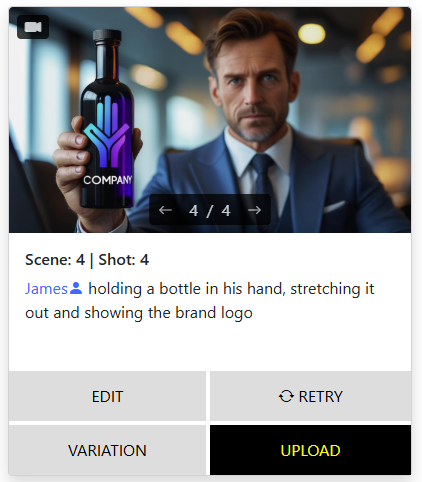The height and width of the screenshot is (482, 422).
Task: Click the circular refresh icon in RETRY
Action: click(x=286, y=396)
